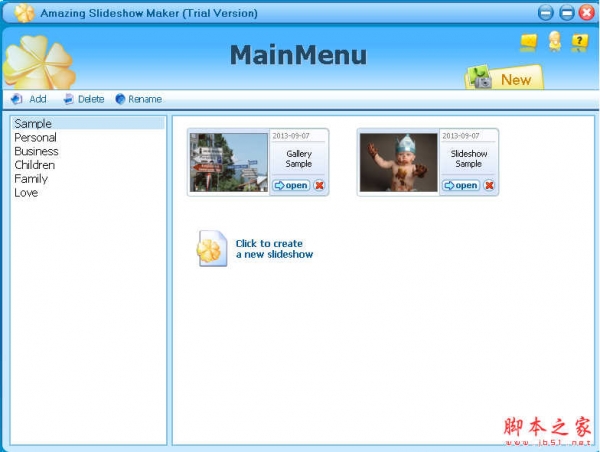Open help via the question mark icon
This screenshot has width=600, height=452.
coord(579,42)
